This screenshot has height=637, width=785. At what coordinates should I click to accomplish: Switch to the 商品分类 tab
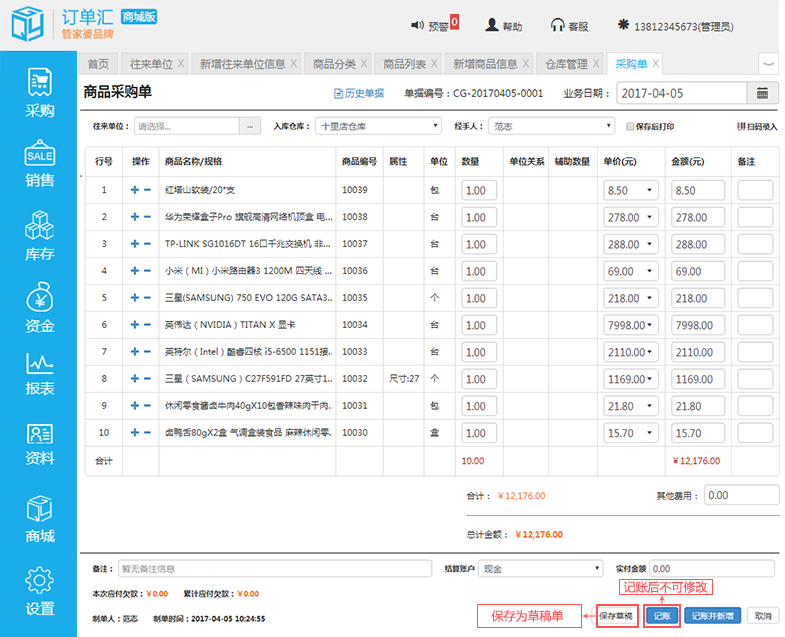334,64
